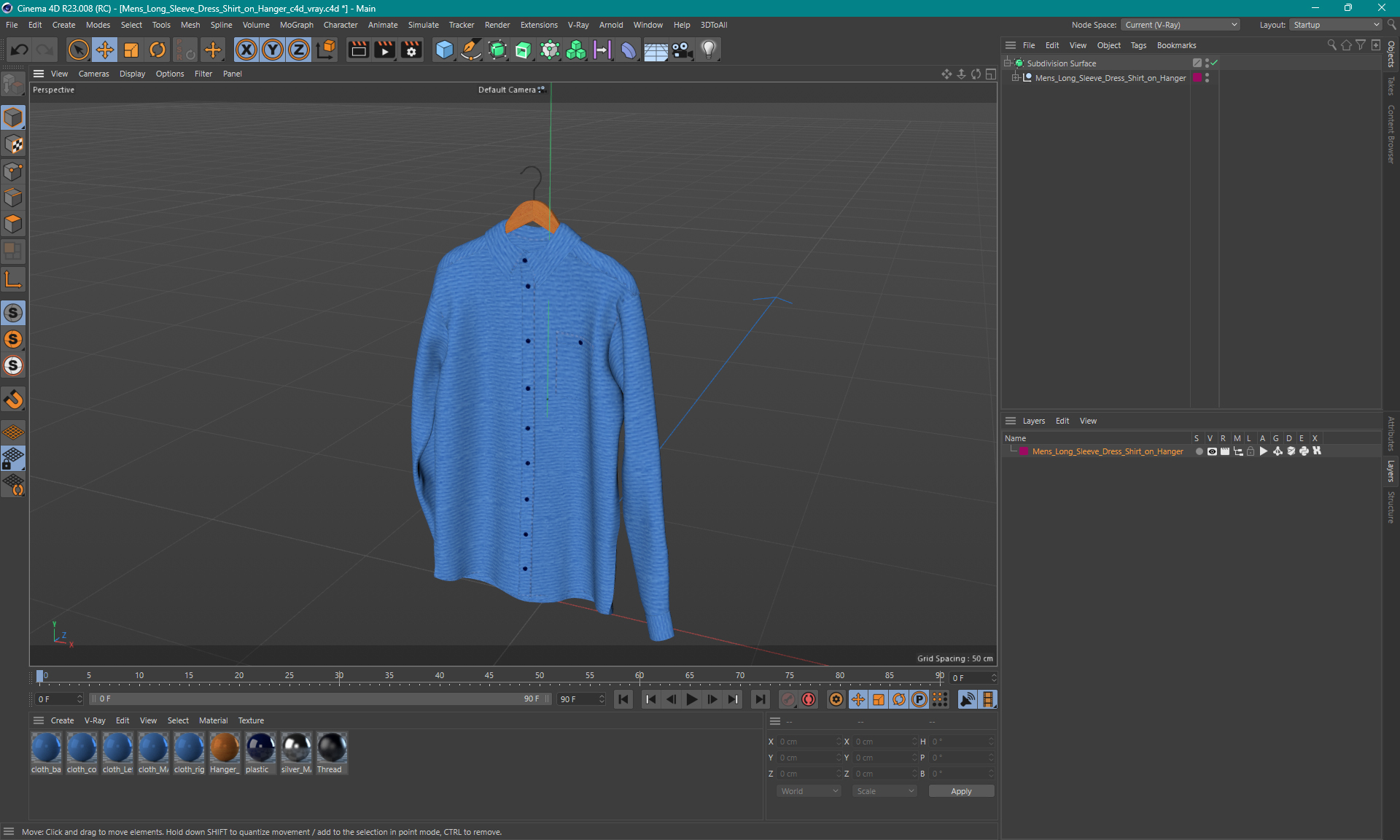
Task: Click the Coordinate System icon
Action: (x=327, y=50)
